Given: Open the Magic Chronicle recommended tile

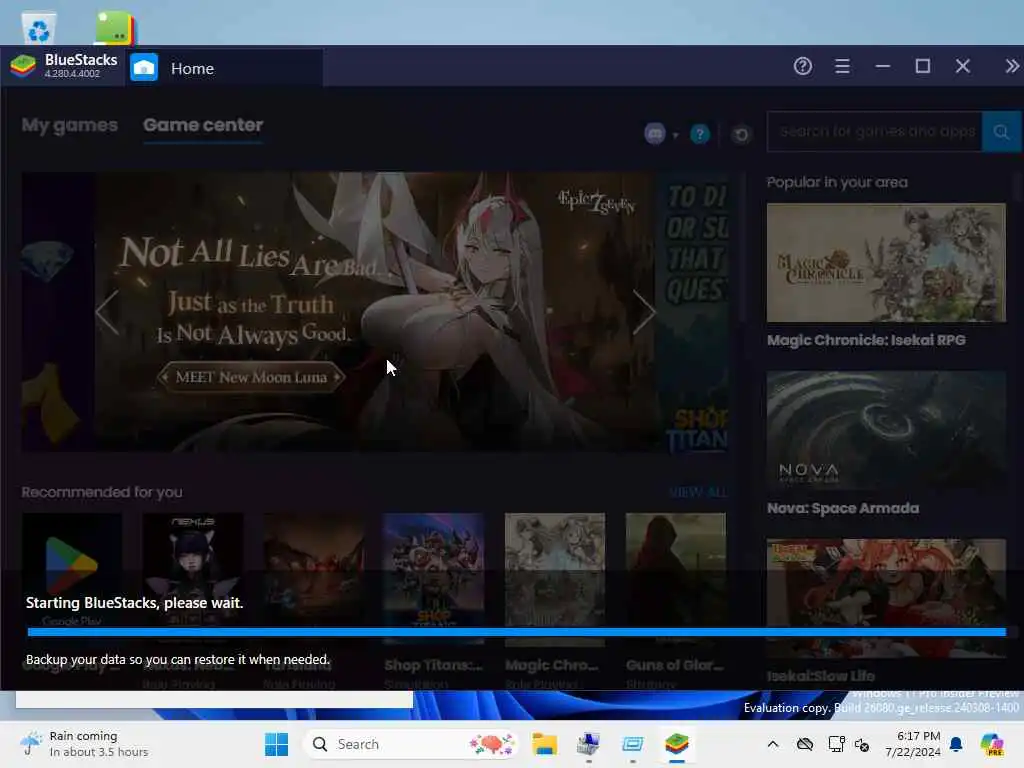Looking at the screenshot, I should pos(554,578).
